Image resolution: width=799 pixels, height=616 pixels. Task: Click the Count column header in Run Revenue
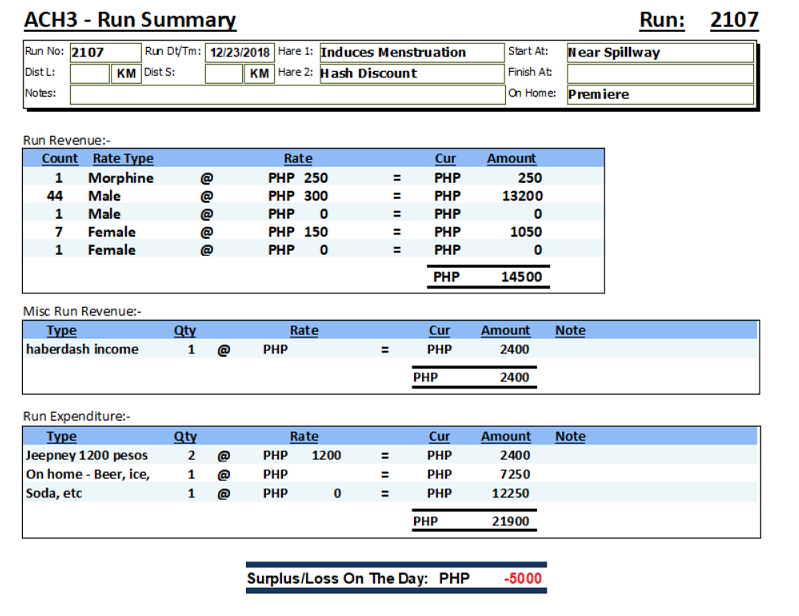coord(60,158)
